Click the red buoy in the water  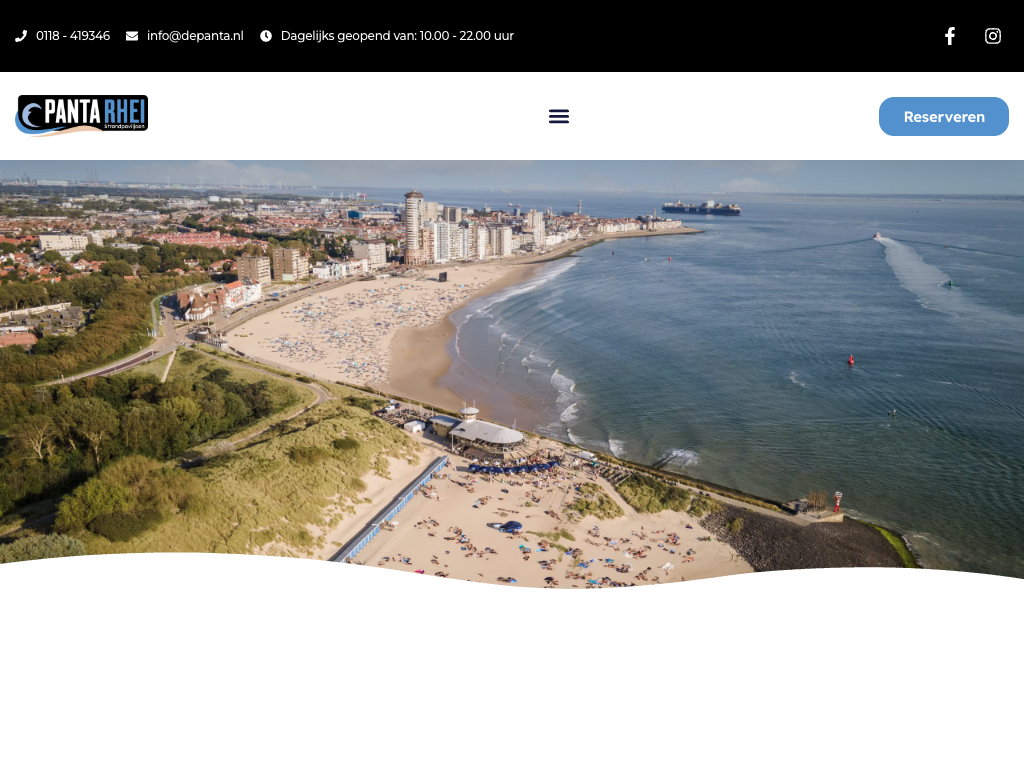pos(851,359)
